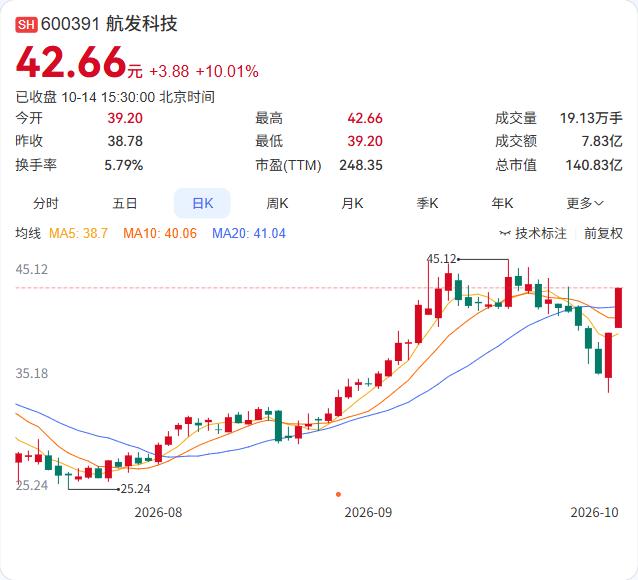Click the technical annotation icon beside 技术标注
The image size is (638, 580).
tap(505, 233)
